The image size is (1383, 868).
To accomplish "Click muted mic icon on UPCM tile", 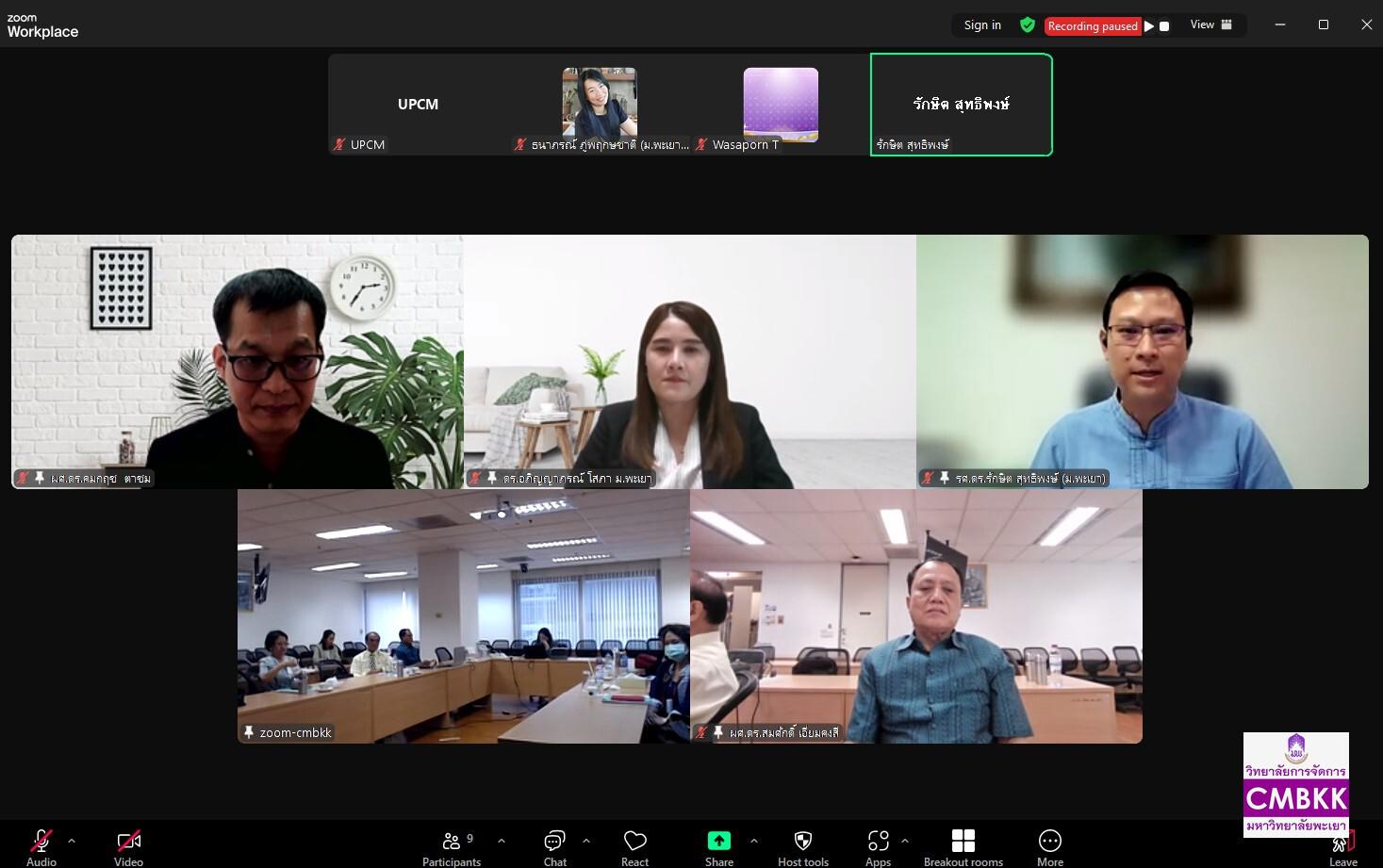I will [339, 144].
